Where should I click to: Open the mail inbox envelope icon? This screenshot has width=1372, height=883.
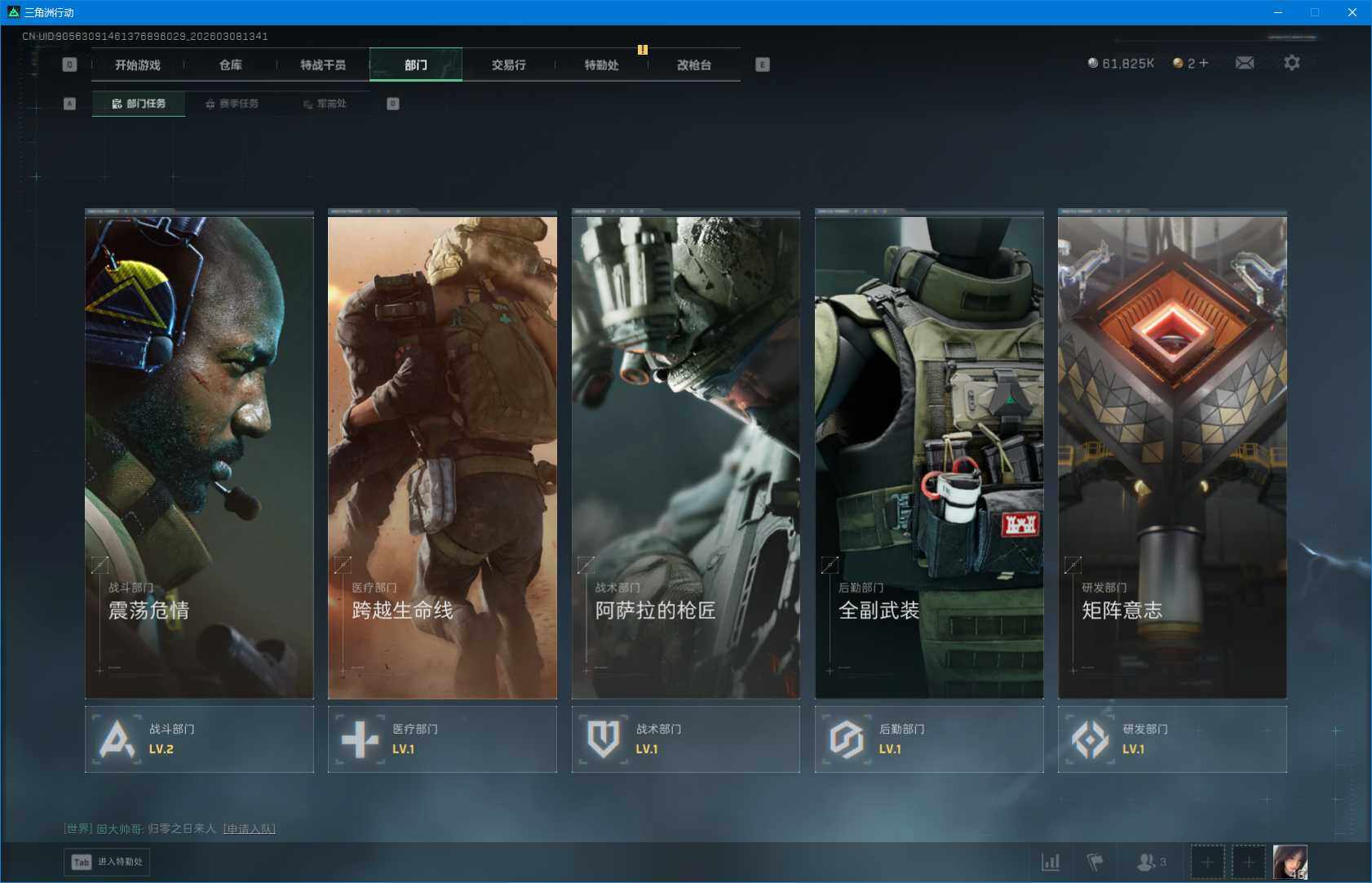point(1244,63)
